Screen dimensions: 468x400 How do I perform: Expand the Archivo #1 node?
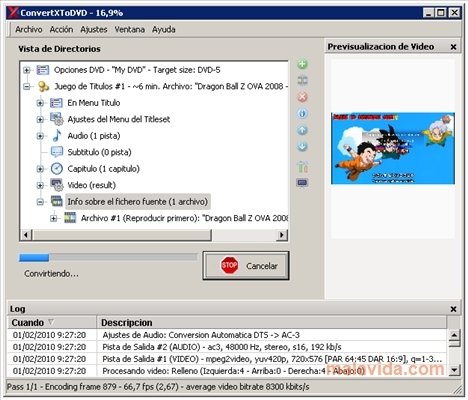(53, 218)
